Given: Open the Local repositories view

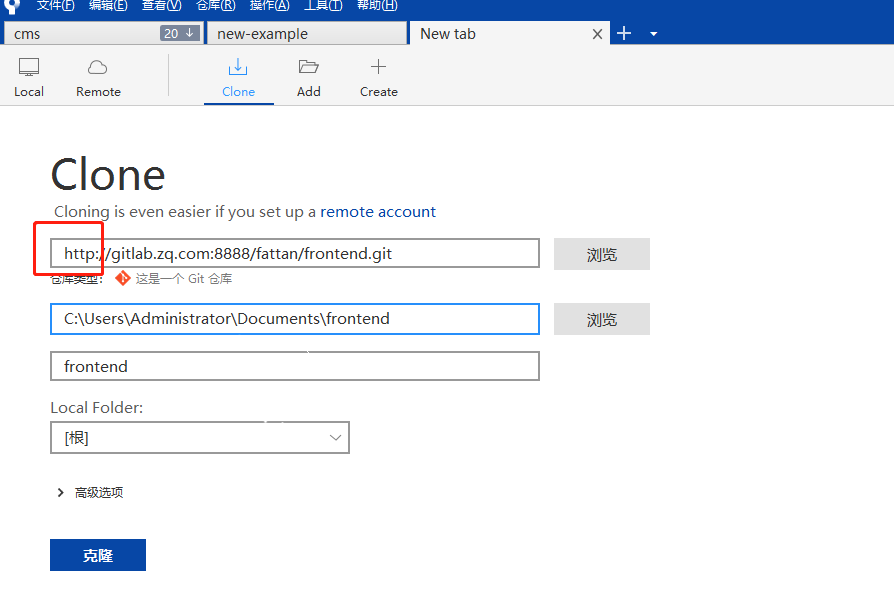Looking at the screenshot, I should point(29,77).
